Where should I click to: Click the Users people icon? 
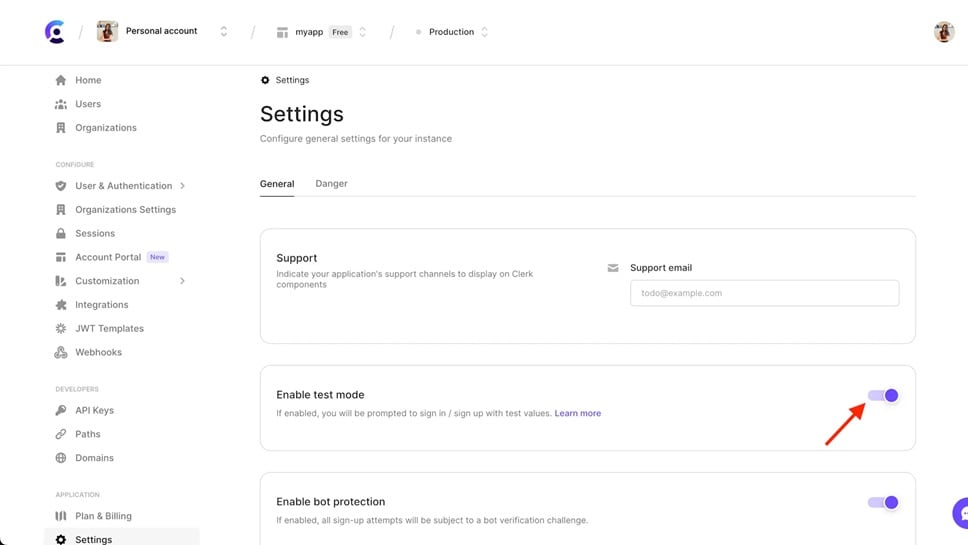pyautogui.click(x=60, y=104)
